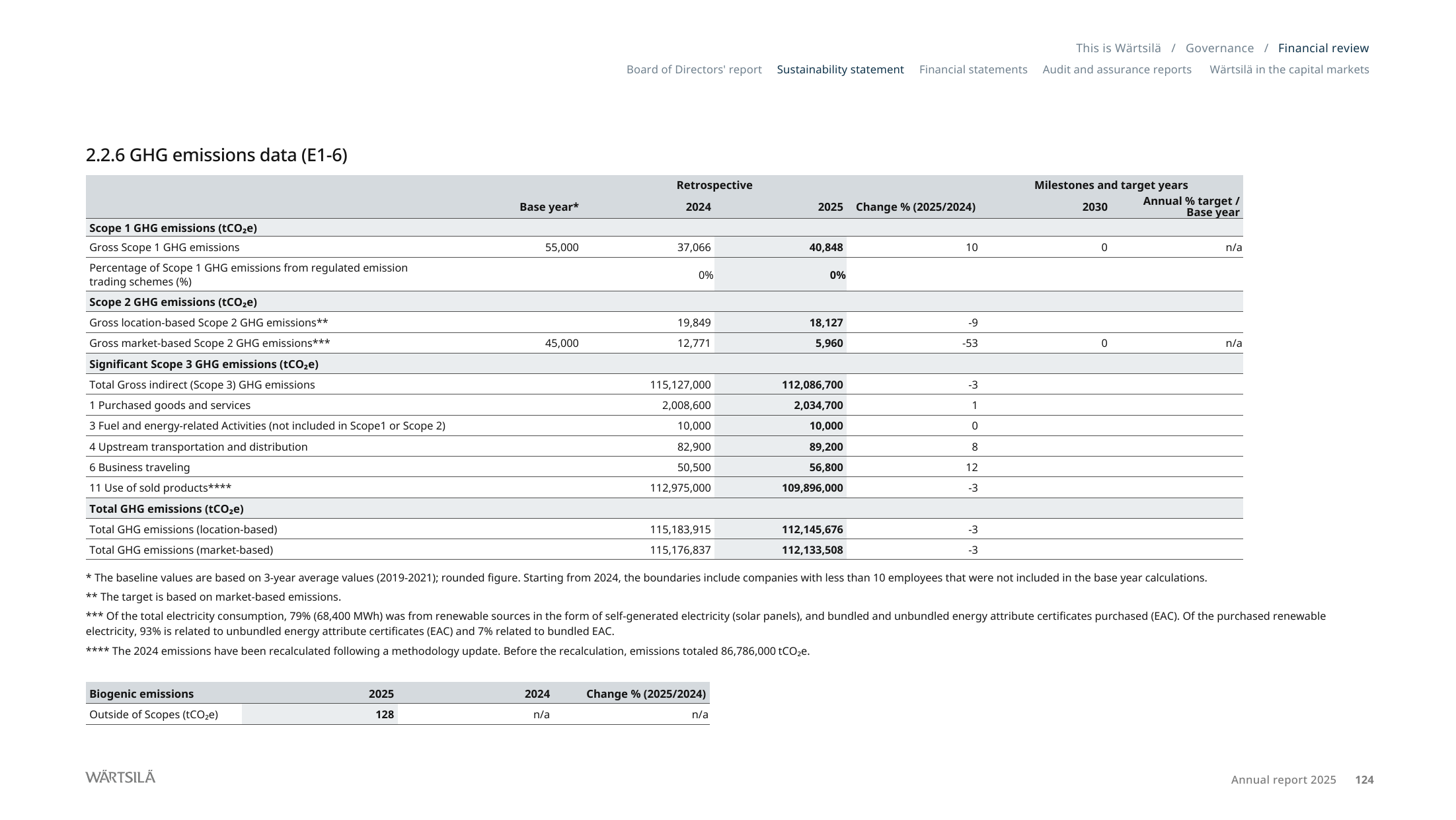The height and width of the screenshot is (820, 1456).
Task: Select the 2,034,700 purchased goods value
Action: [818, 405]
